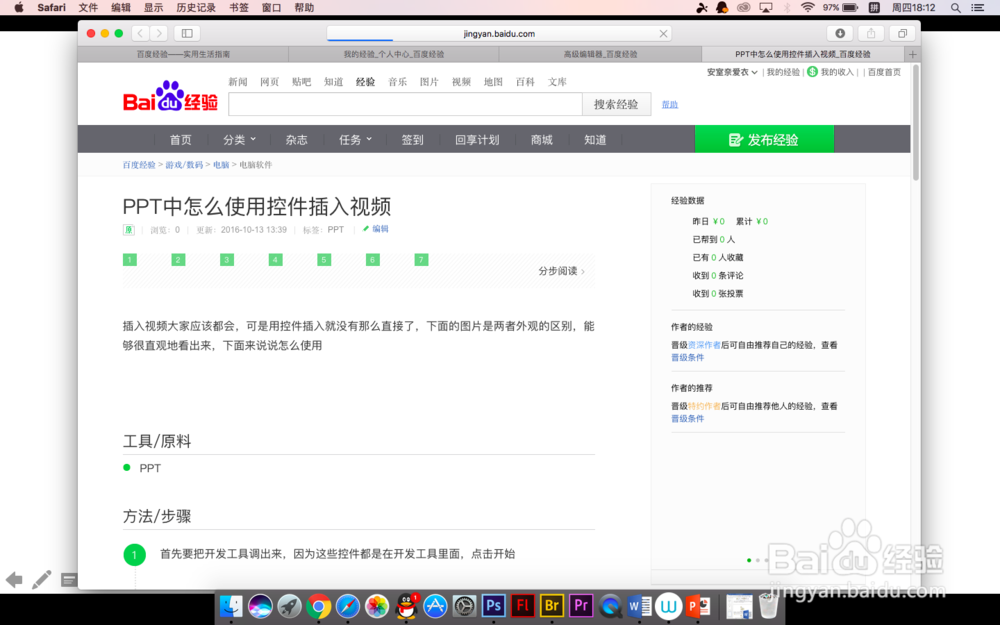The height and width of the screenshot is (625, 1000).
Task: Open the Safari application menu
Action: coord(51,8)
